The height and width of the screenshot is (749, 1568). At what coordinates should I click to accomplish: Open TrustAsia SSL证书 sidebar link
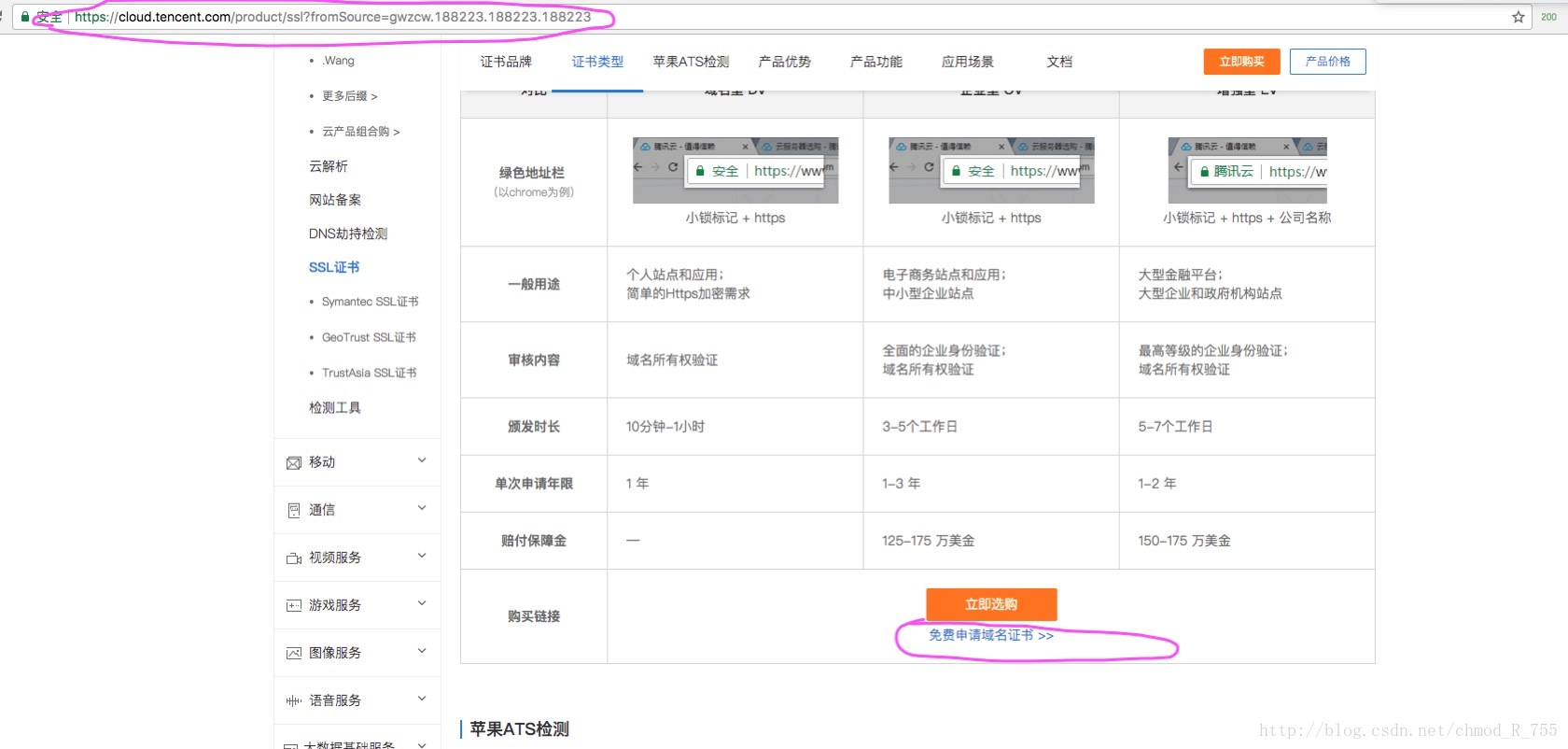coord(369,373)
